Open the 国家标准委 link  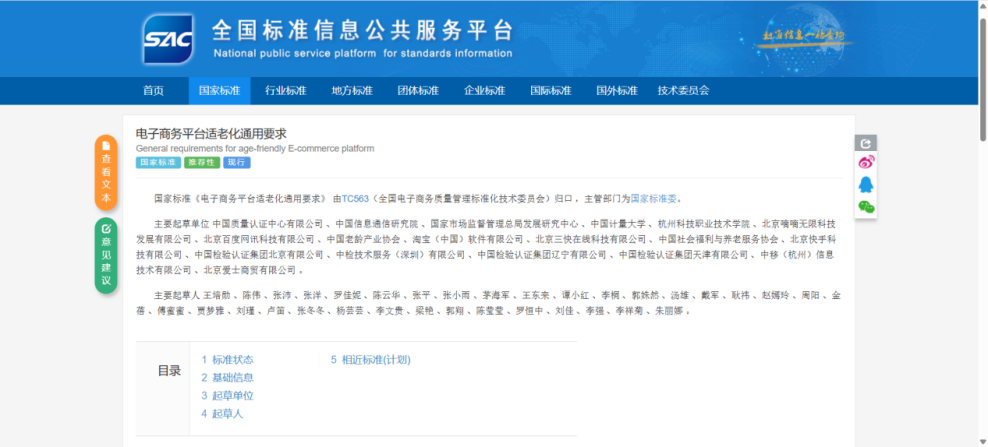coord(653,199)
